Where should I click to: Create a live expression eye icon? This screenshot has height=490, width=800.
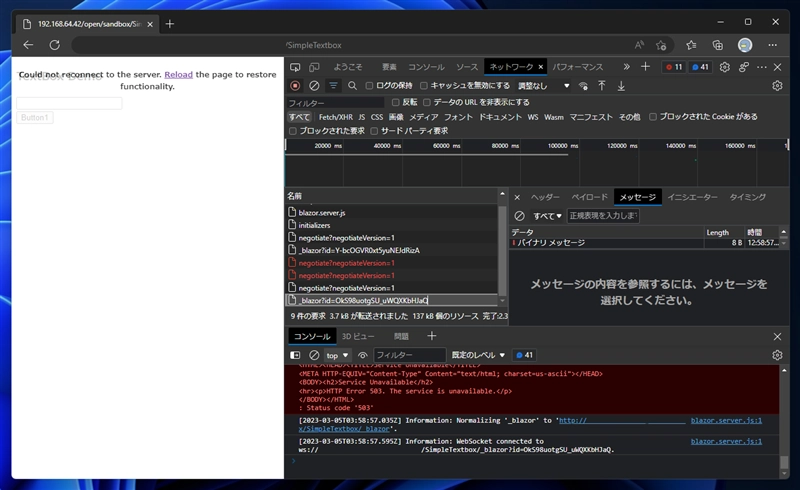point(363,355)
